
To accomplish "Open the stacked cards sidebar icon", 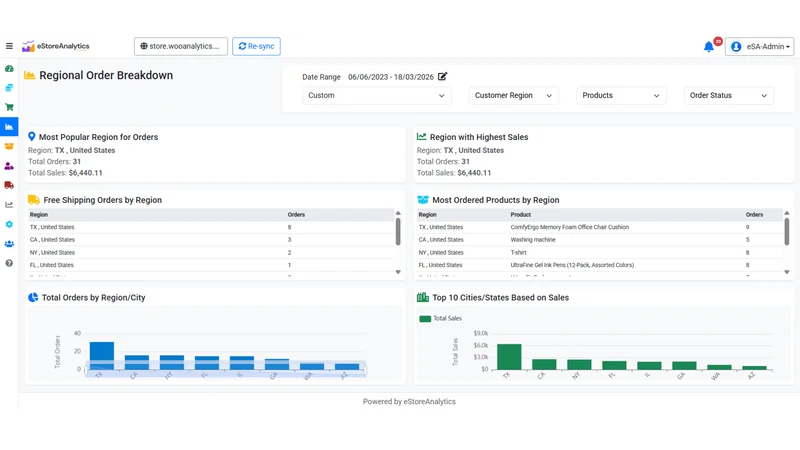I will 9,88.
